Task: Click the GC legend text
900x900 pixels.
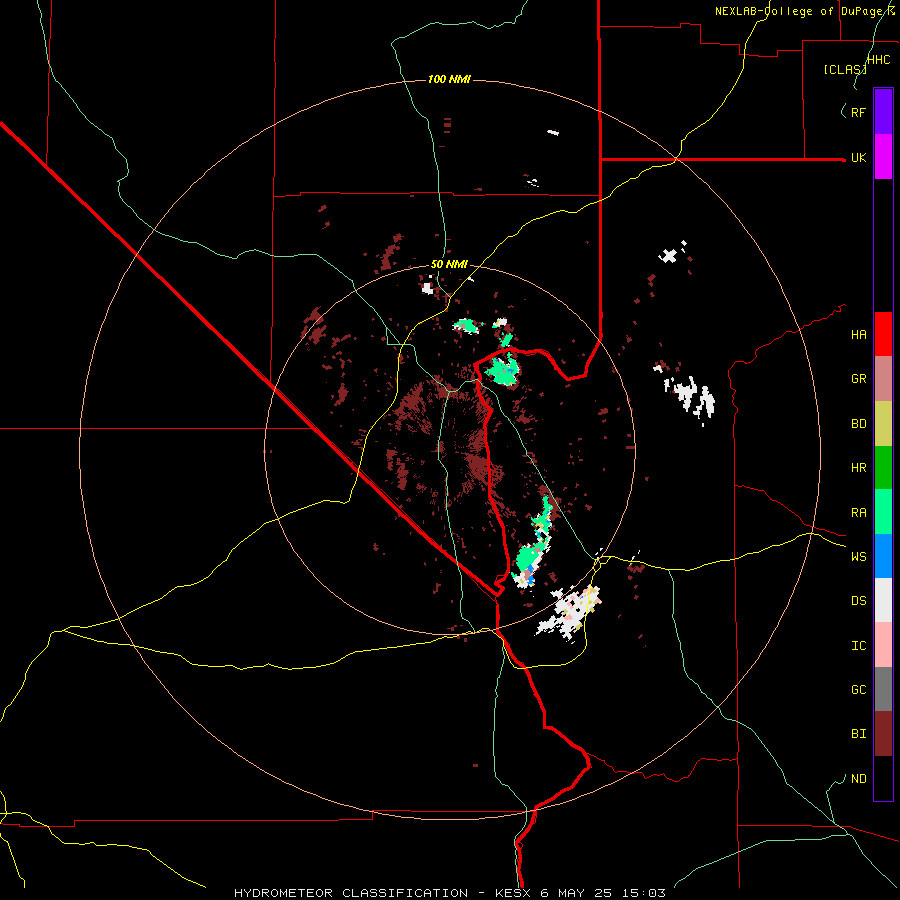Action: click(x=858, y=689)
